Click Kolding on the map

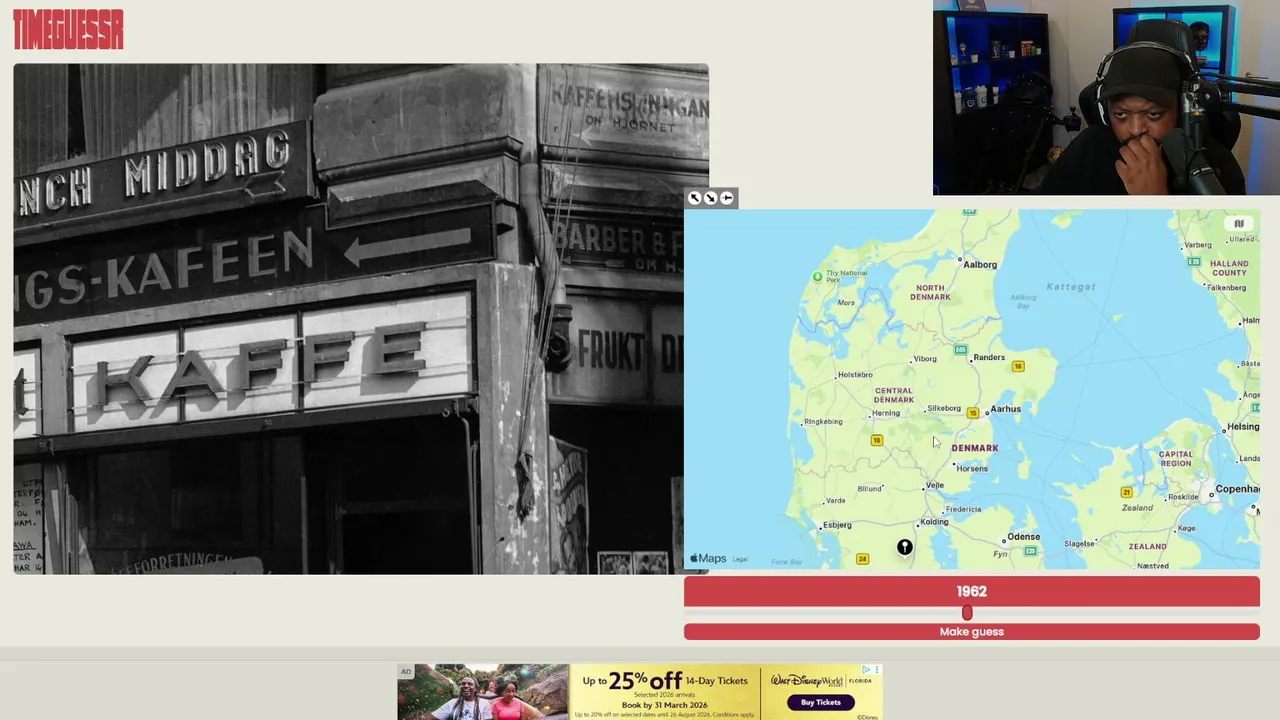tap(934, 522)
